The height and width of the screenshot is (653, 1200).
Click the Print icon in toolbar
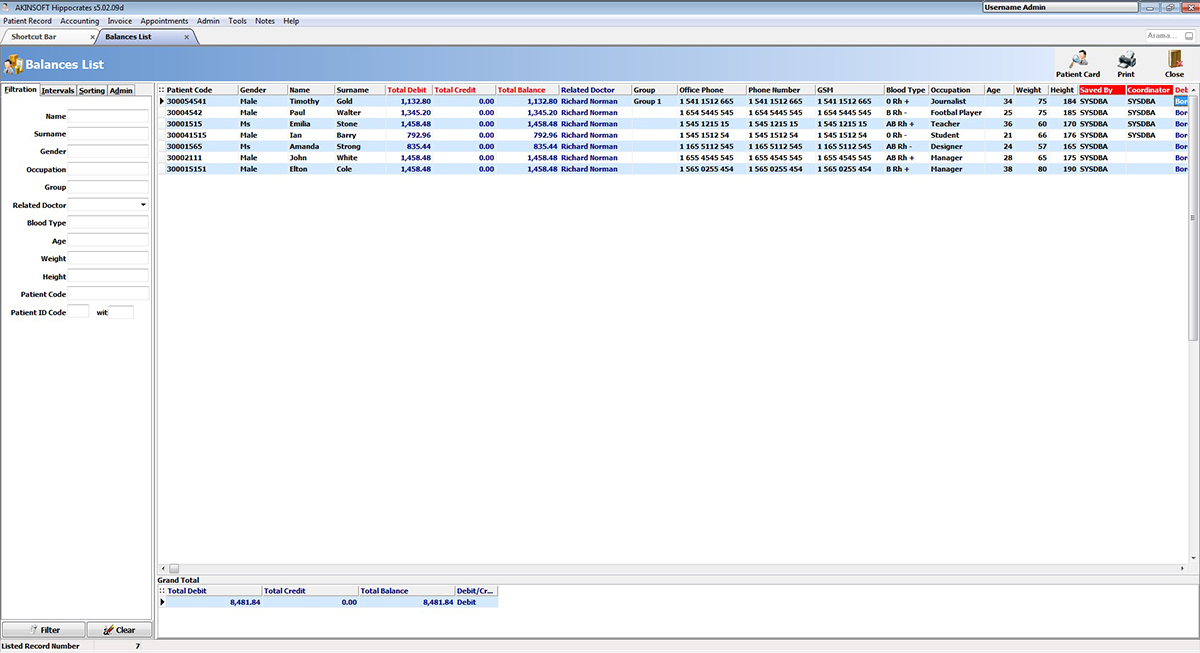click(x=1126, y=59)
